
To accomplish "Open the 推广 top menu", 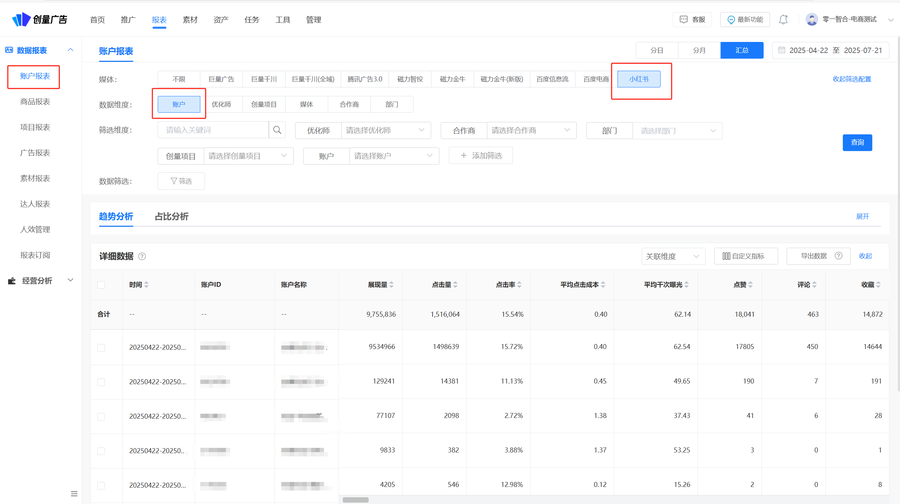I will [128, 20].
